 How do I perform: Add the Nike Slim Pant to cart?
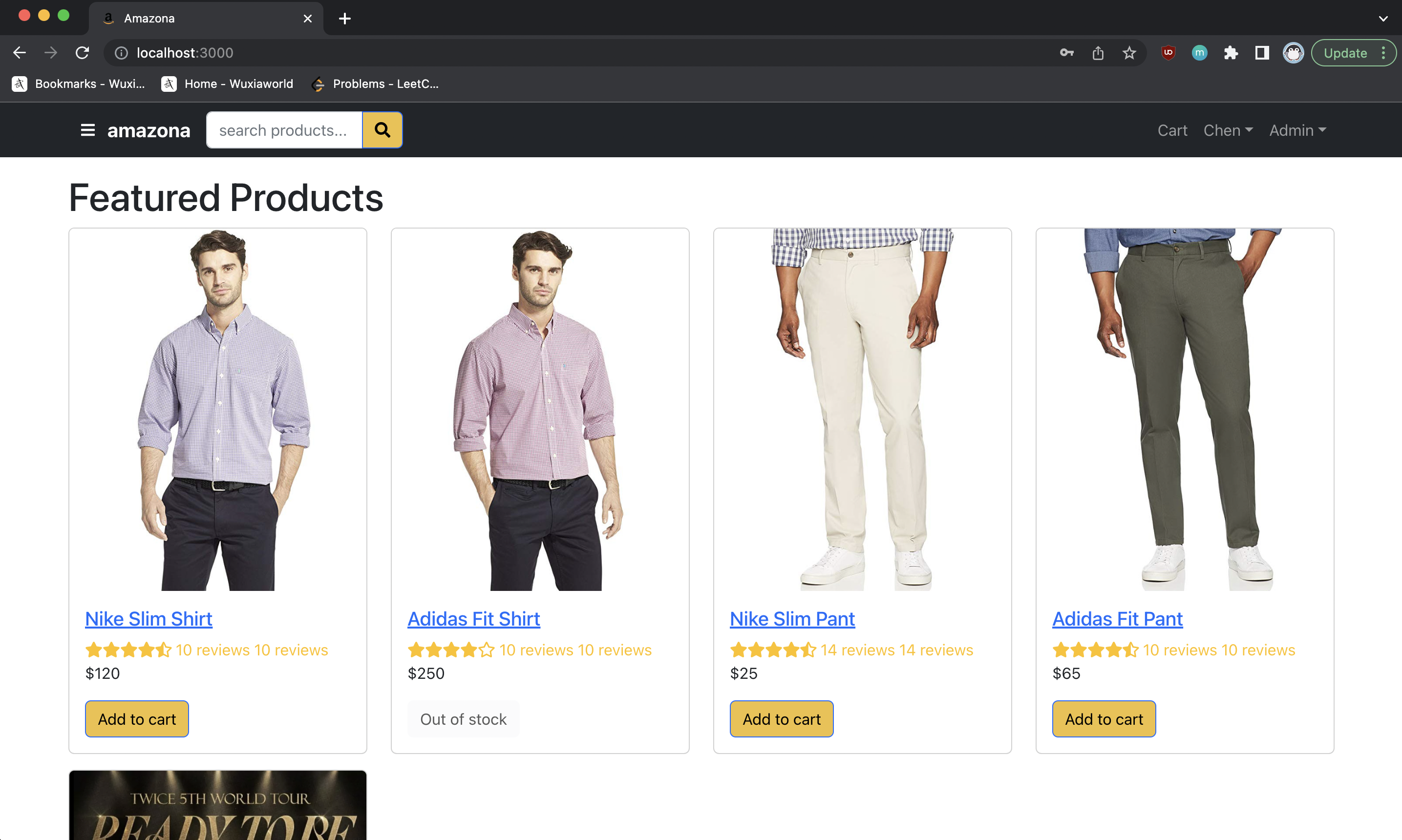781,718
